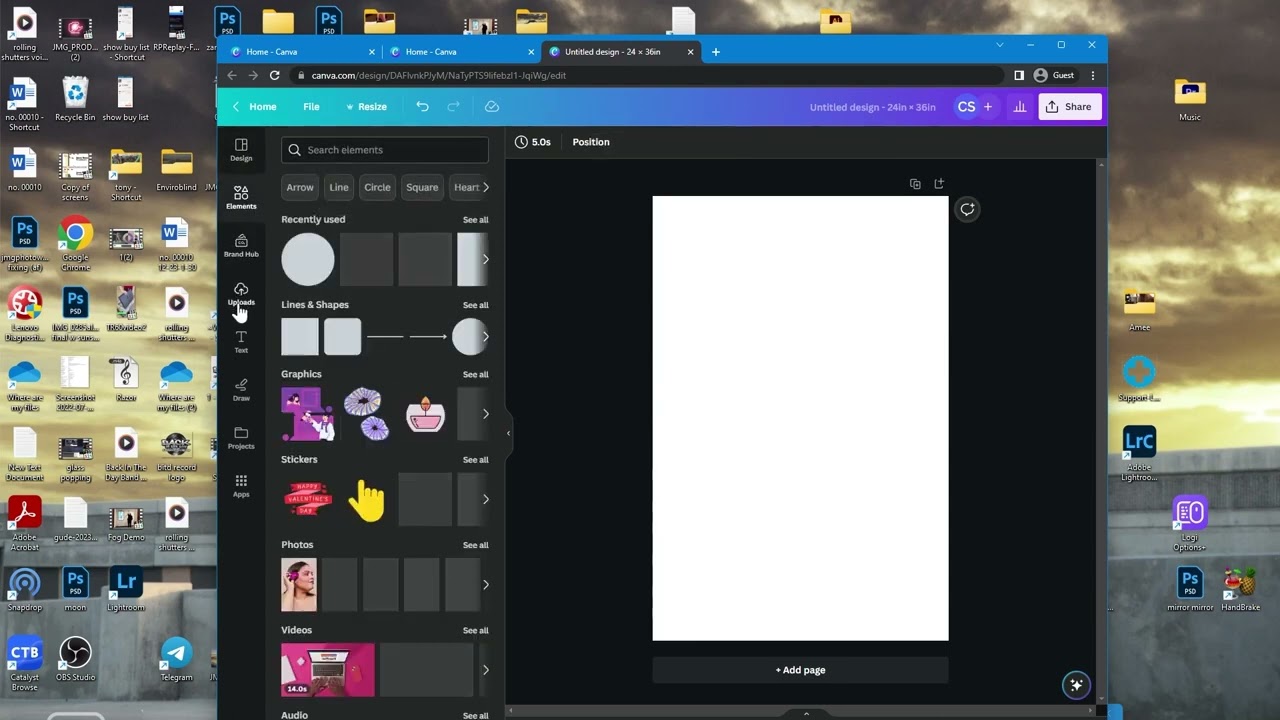1280x720 pixels.
Task: Click the 5.0s page duration button
Action: click(533, 142)
